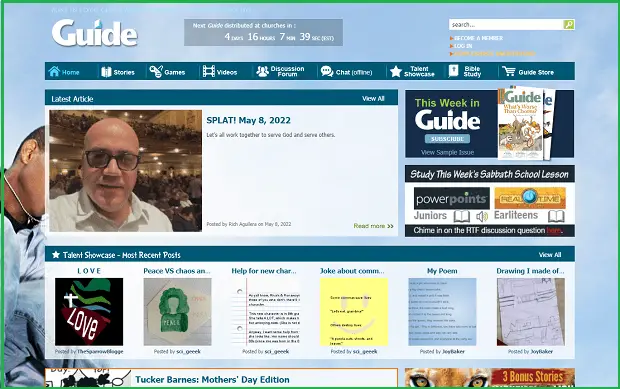The image size is (620, 389).
Task: Click the 'This Week in' banner text
Action: point(447,103)
